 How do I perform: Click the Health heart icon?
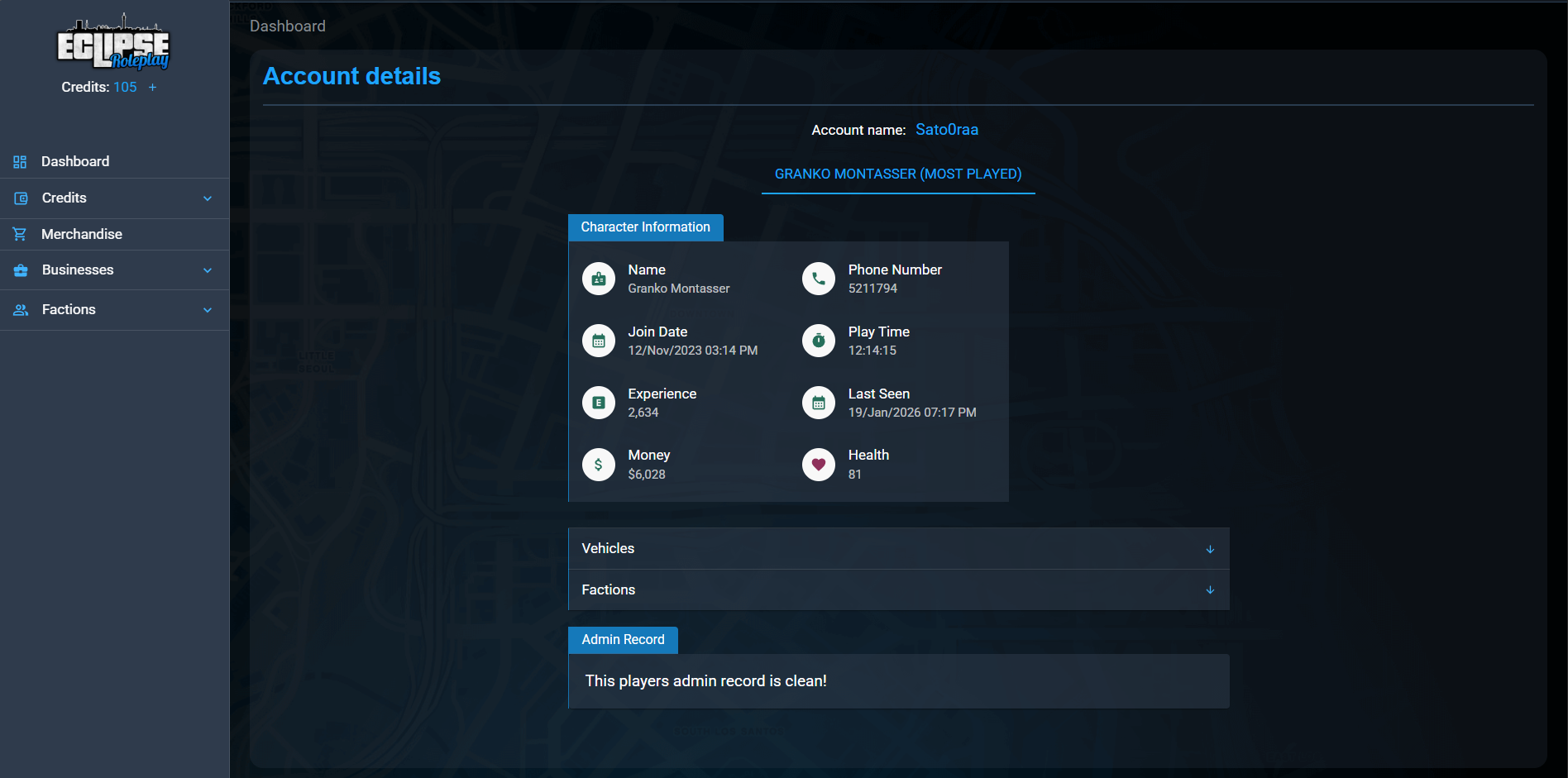819,465
